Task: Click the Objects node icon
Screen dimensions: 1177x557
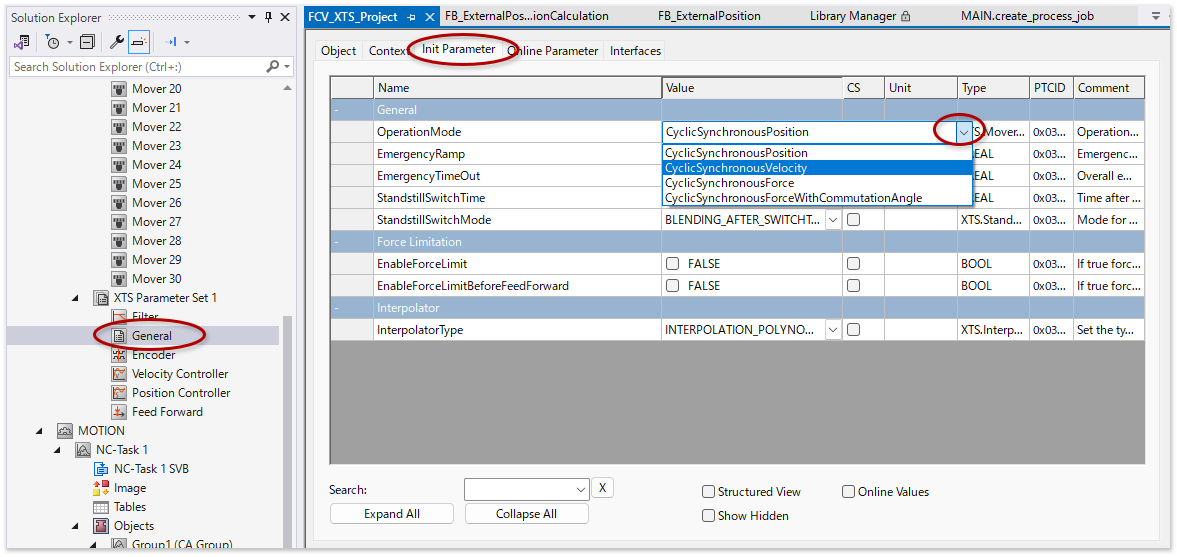Action: 101,525
